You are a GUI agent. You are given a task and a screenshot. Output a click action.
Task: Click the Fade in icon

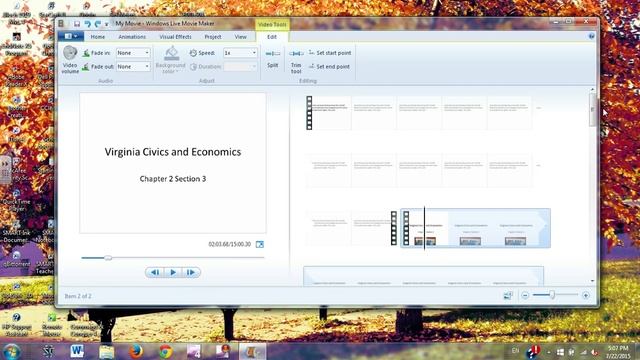tap(86, 53)
